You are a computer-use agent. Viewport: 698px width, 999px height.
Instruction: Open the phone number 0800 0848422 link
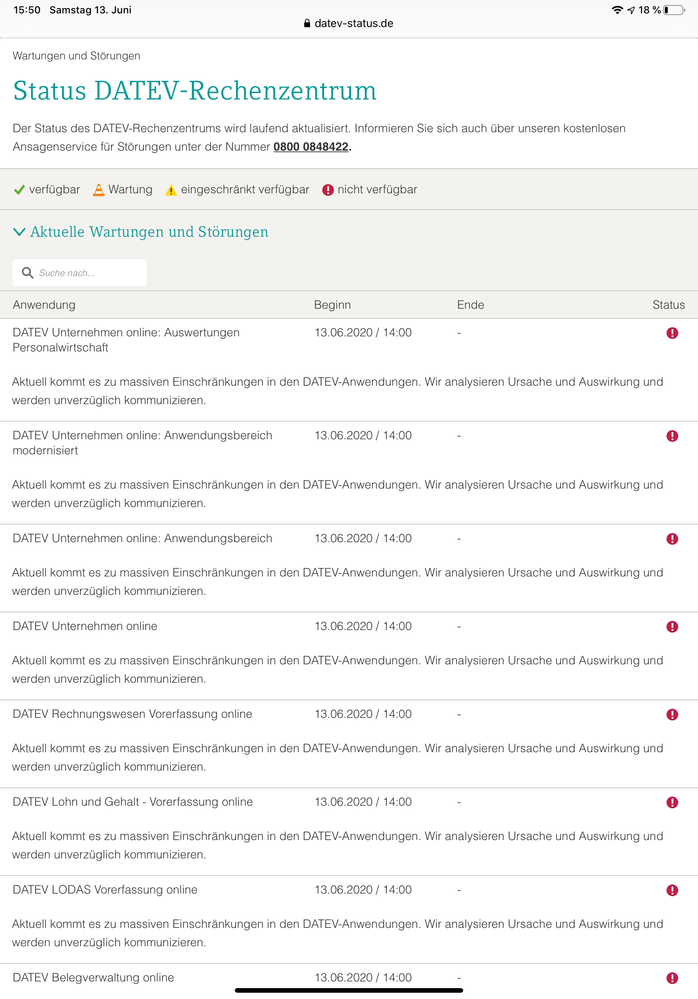point(311,147)
